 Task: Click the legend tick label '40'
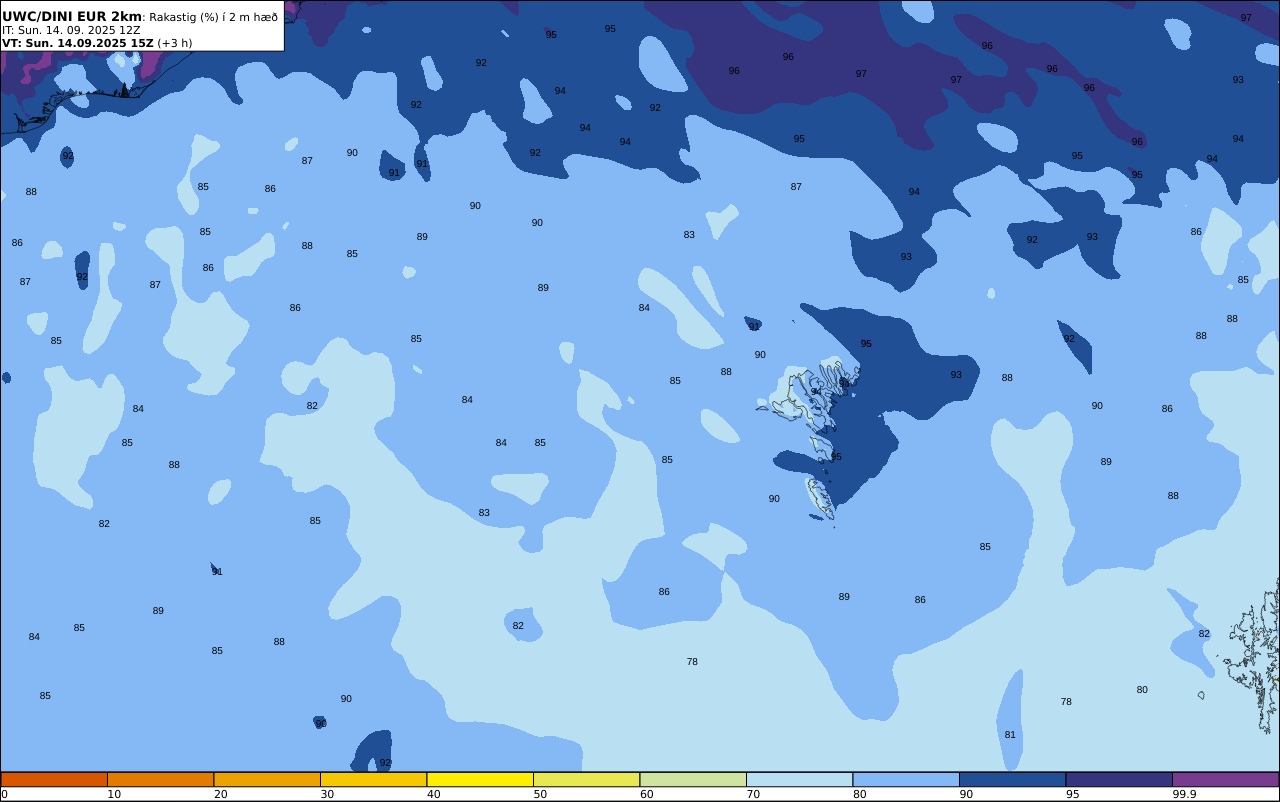(x=434, y=794)
